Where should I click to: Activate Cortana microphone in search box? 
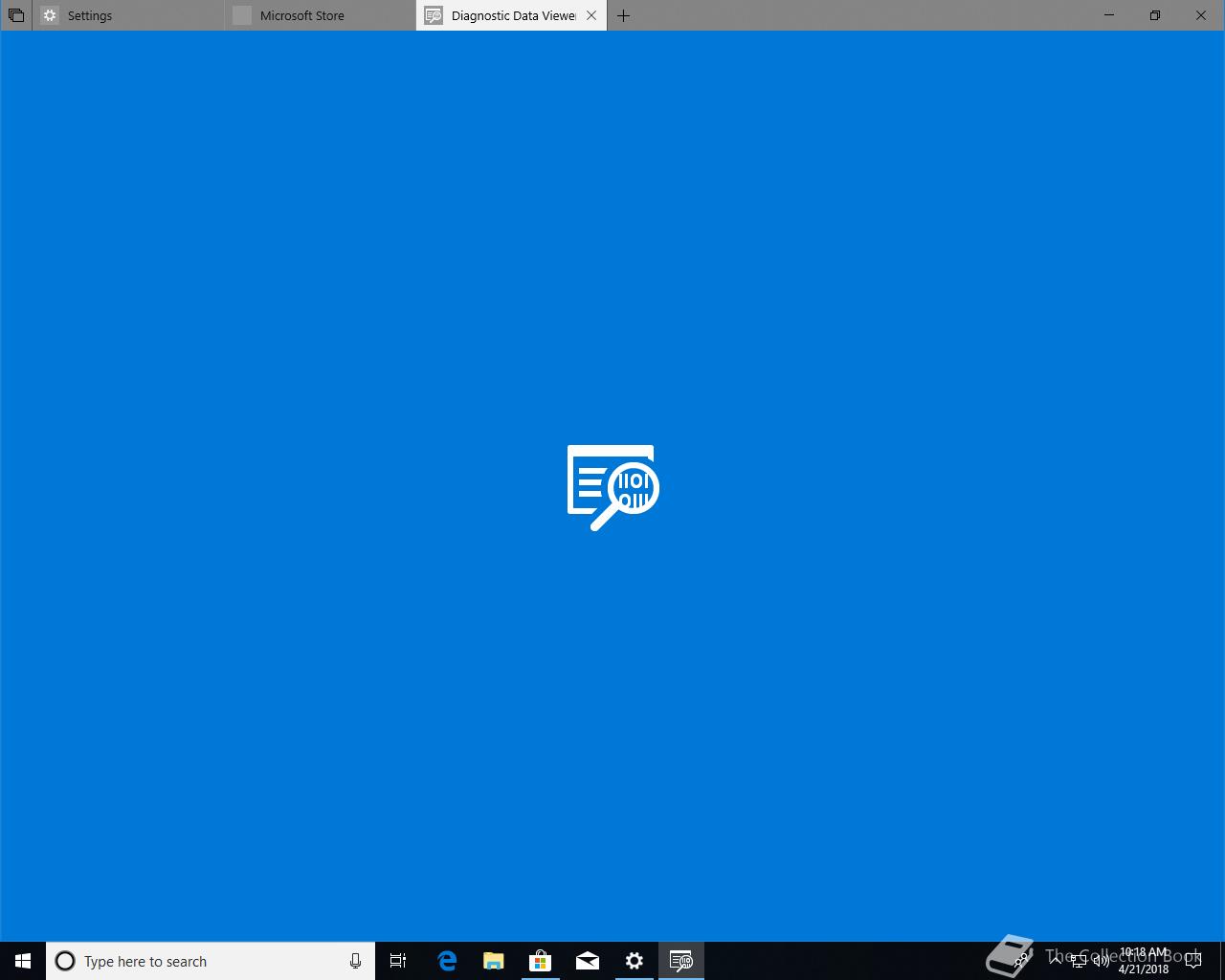click(355, 961)
